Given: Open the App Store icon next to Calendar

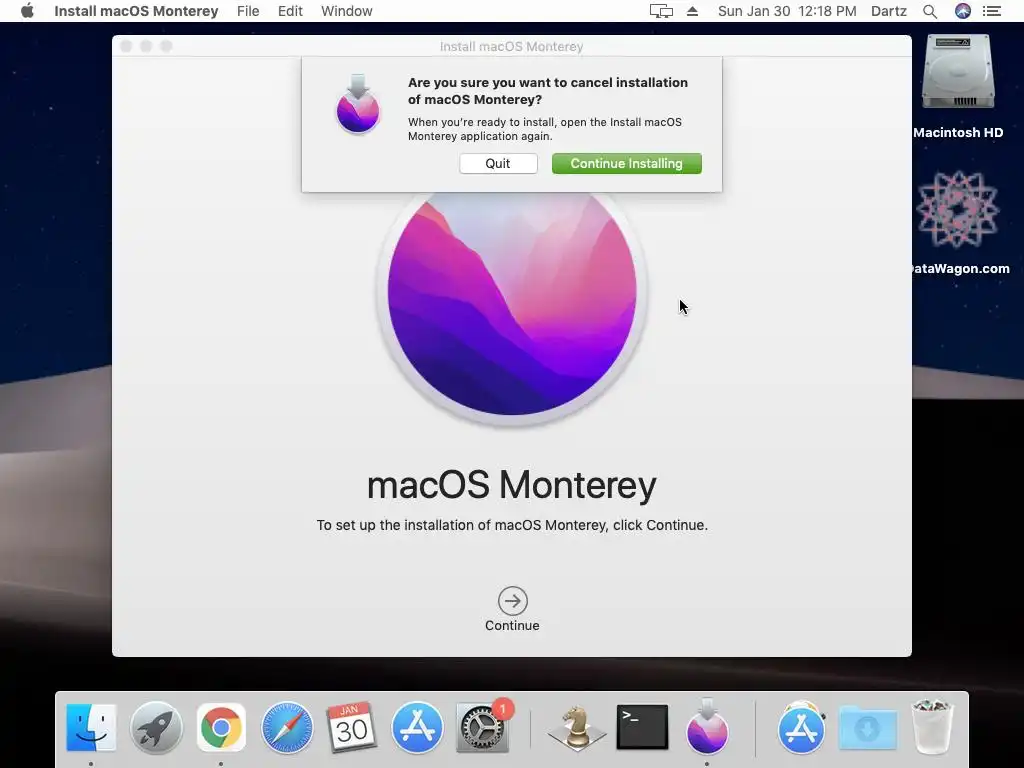Looking at the screenshot, I should (x=417, y=727).
